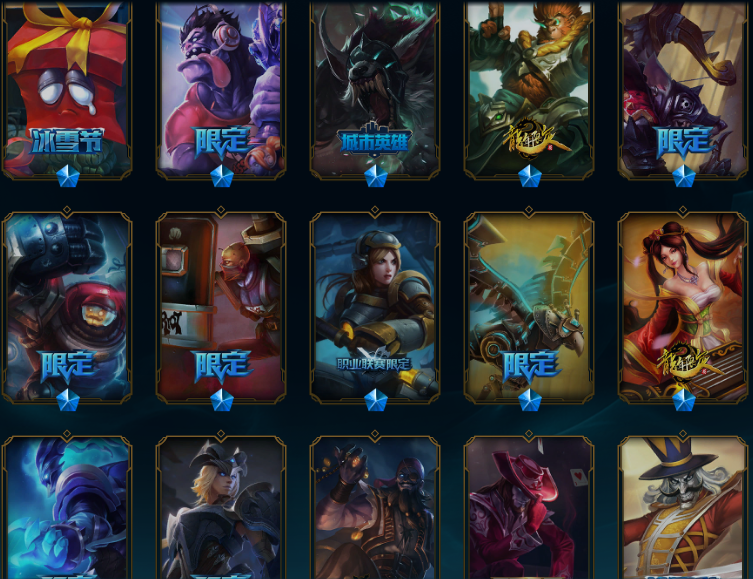The height and width of the screenshot is (579, 753).
Task: Click the blue gem beneath the purple Mundo card
Action: click(x=221, y=176)
